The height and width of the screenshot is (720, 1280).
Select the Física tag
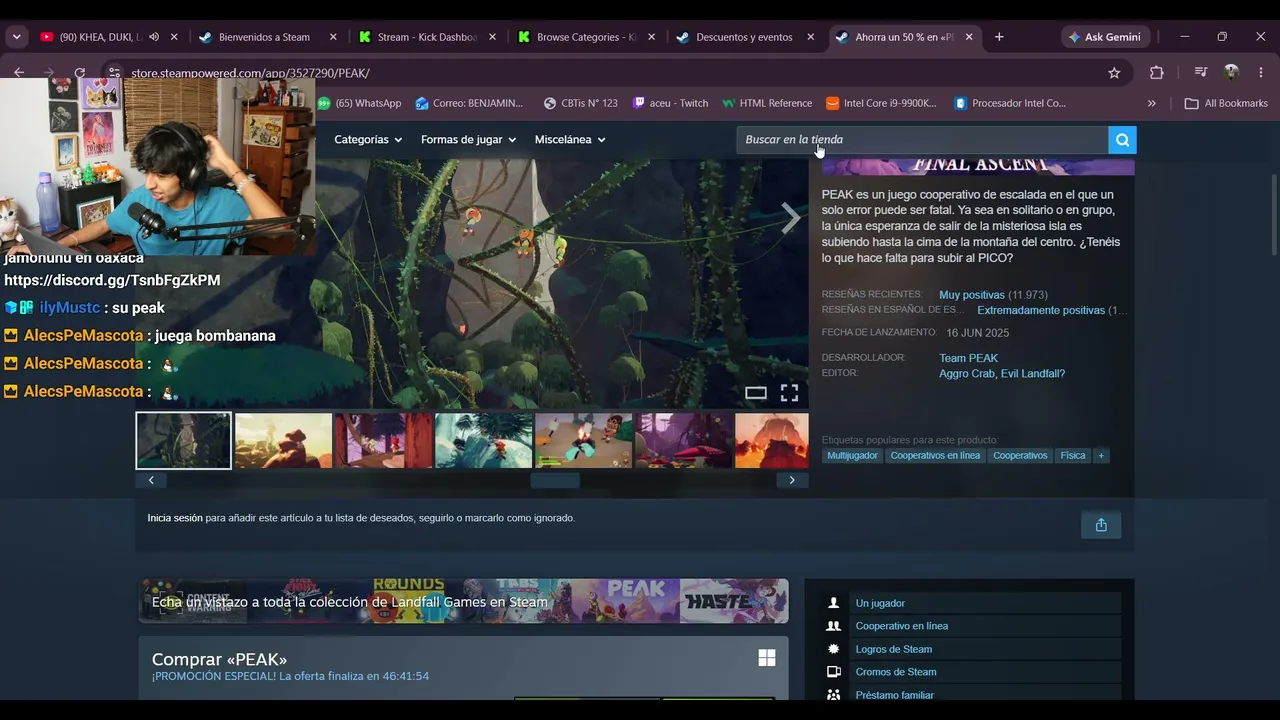tap(1073, 455)
